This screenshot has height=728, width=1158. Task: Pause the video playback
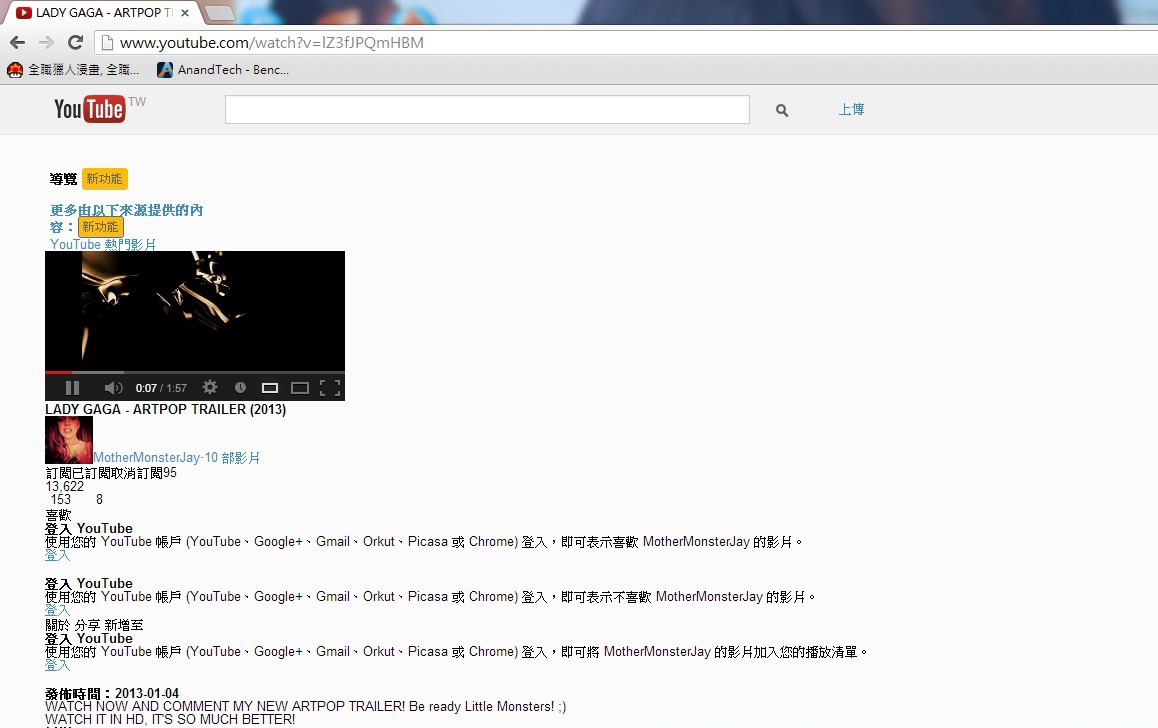[x=72, y=388]
